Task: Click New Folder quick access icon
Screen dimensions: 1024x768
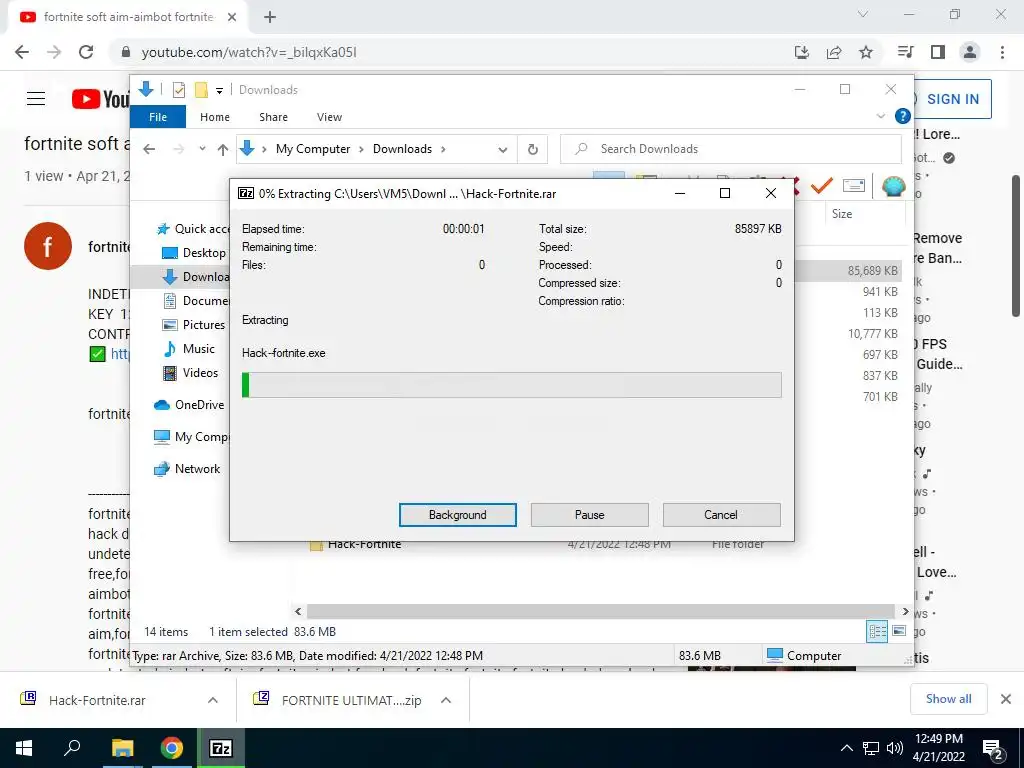Action: click(x=201, y=90)
